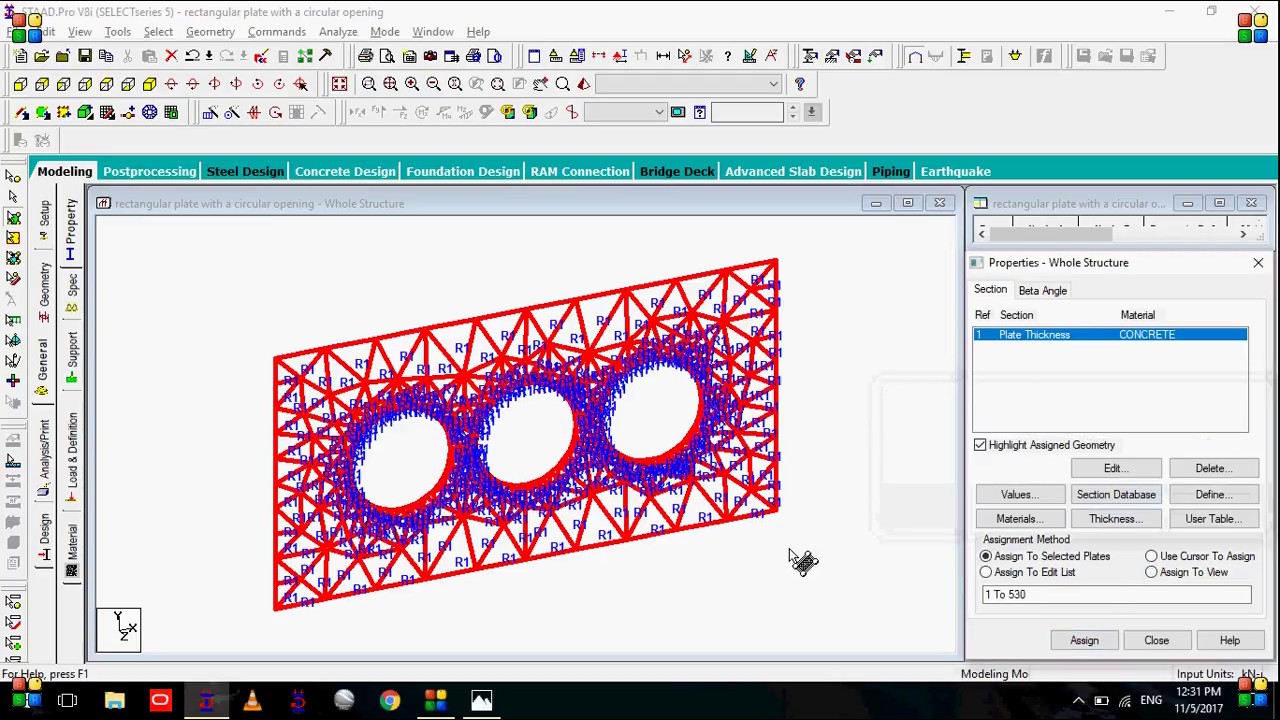Click the blue question mark help icon
This screenshot has height=720, width=1280.
pyautogui.click(x=799, y=84)
